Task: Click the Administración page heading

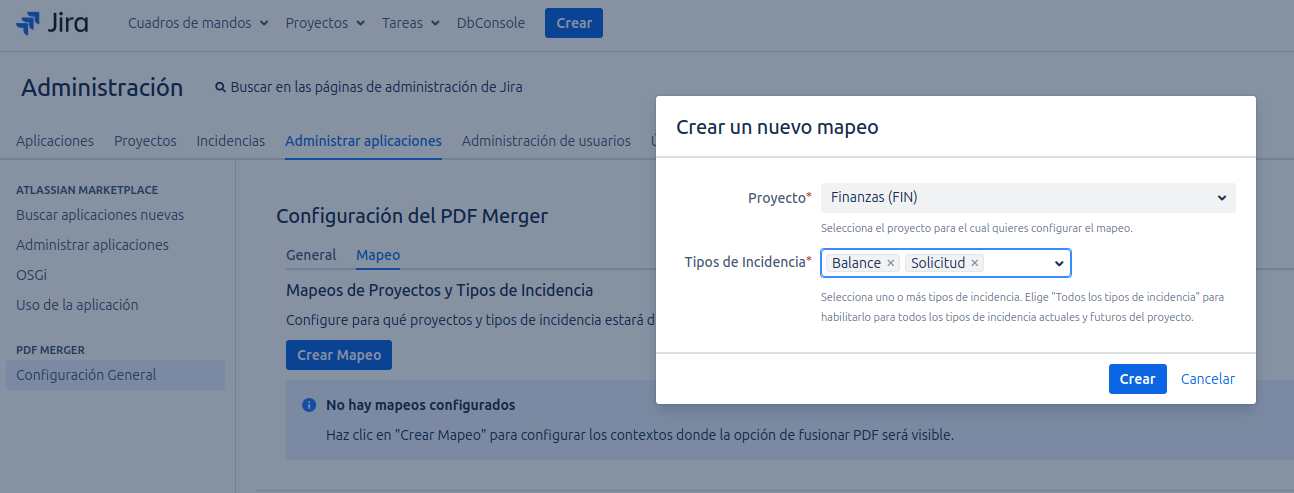Action: coord(102,87)
